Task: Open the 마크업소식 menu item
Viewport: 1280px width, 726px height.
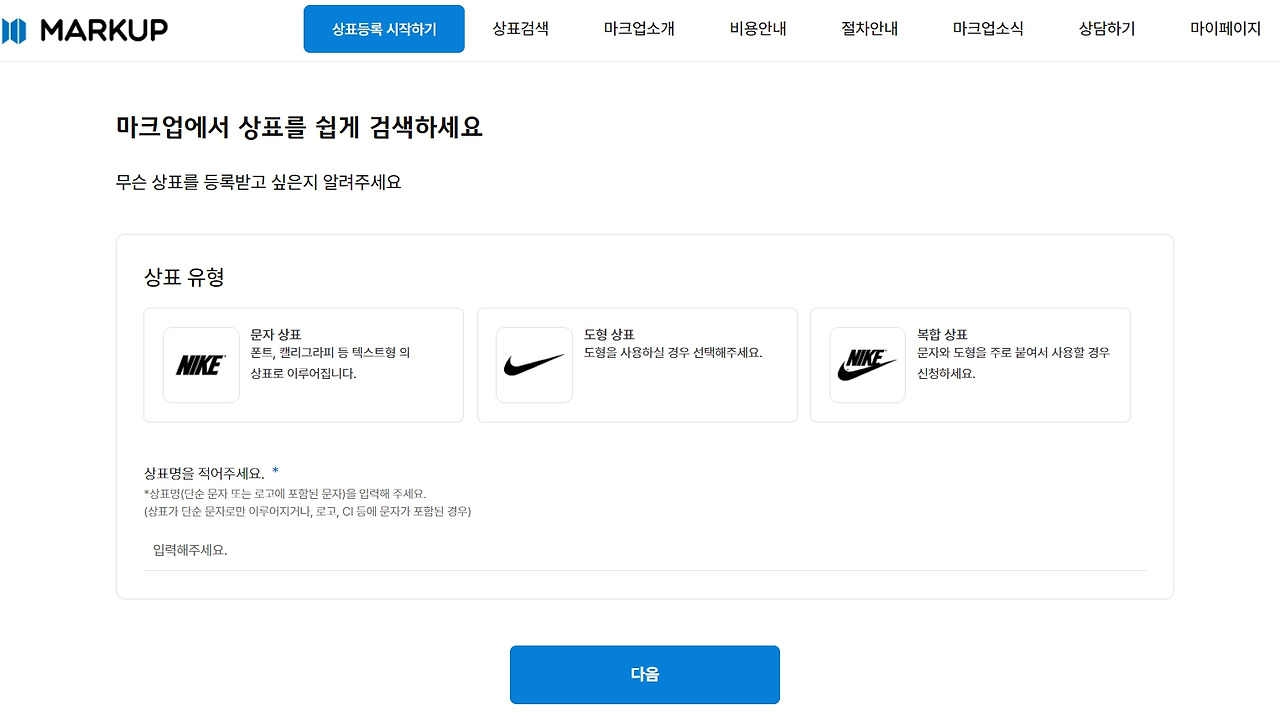Action: click(988, 29)
